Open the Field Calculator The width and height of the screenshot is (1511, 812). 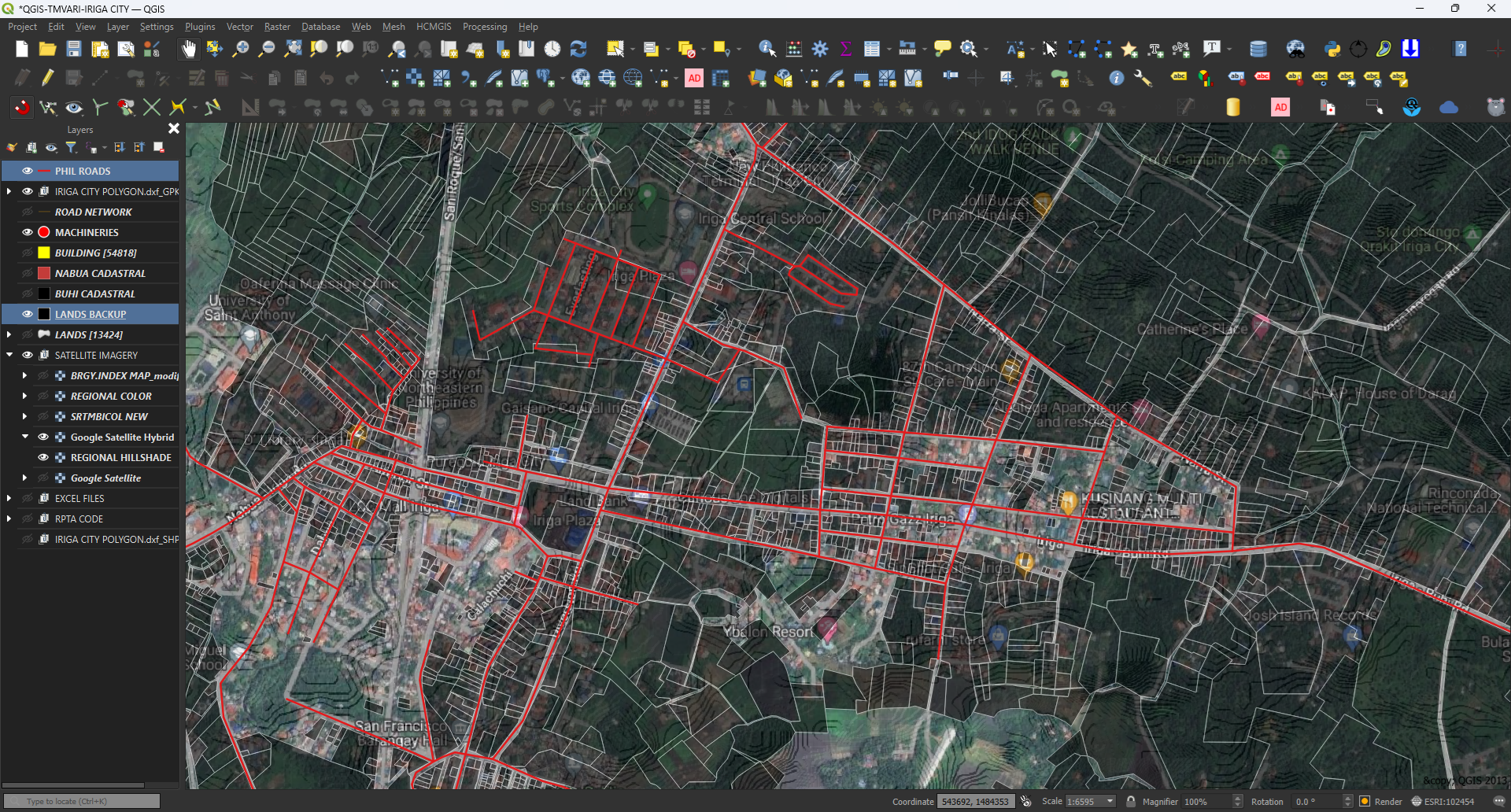coord(794,49)
